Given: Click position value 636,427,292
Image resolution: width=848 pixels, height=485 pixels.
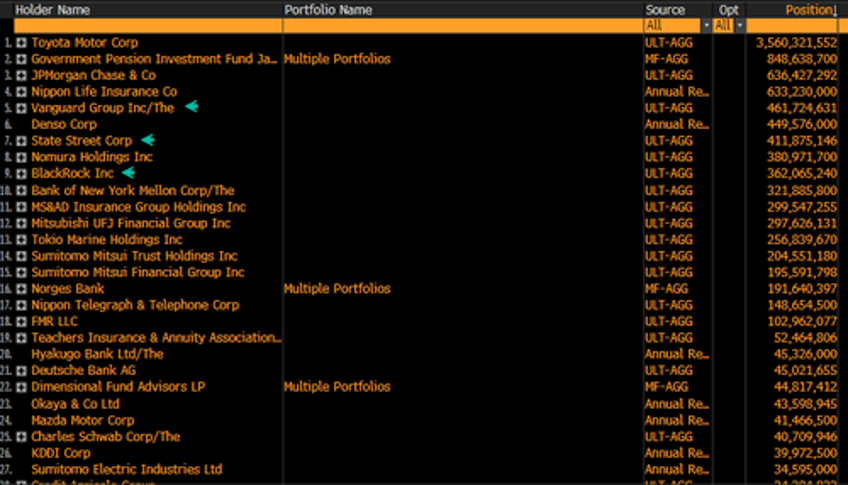Looking at the screenshot, I should 801,75.
